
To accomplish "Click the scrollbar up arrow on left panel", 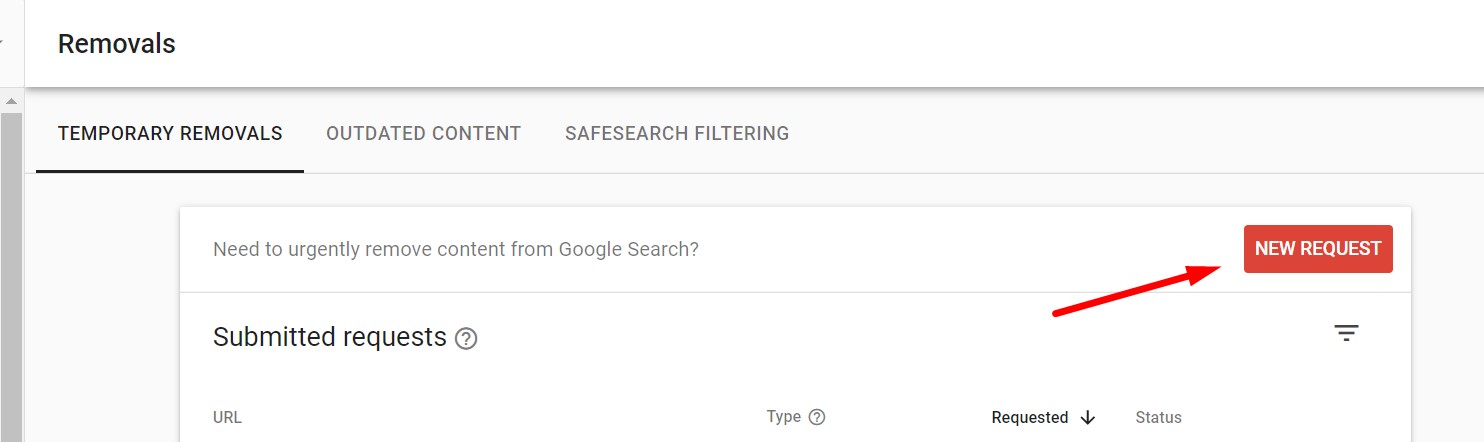I will coord(11,101).
